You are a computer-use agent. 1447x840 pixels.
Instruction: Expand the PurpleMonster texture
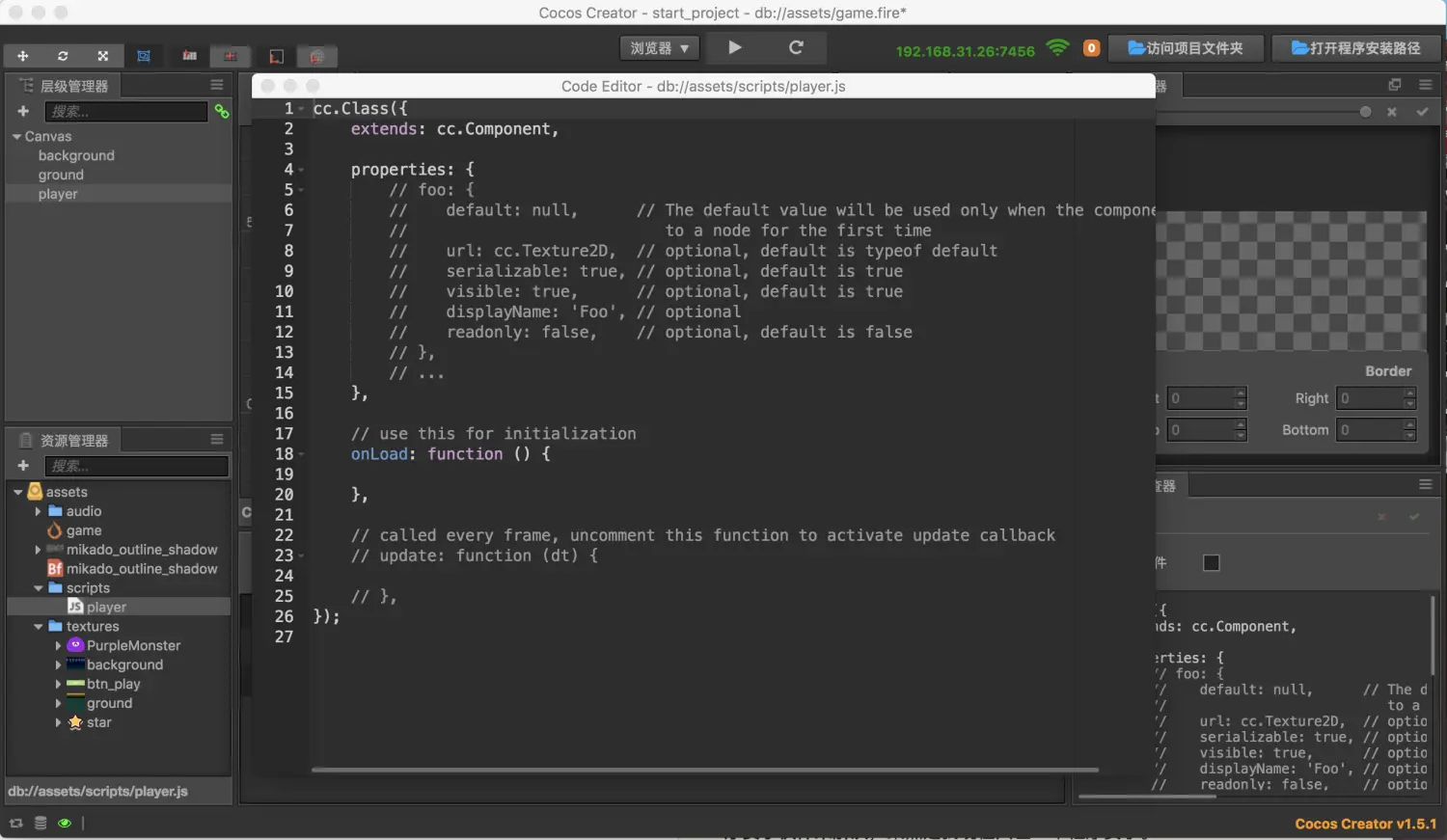pos(58,646)
